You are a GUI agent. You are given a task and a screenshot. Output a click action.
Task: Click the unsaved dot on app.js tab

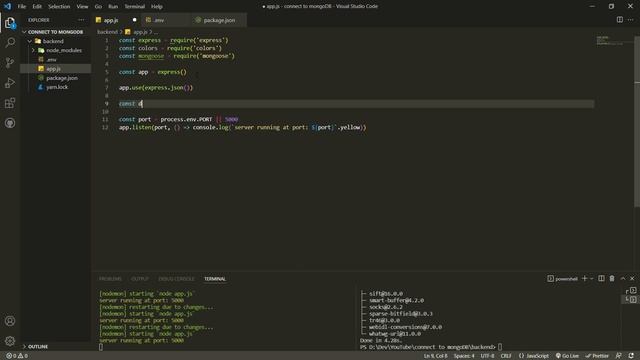(134, 20)
